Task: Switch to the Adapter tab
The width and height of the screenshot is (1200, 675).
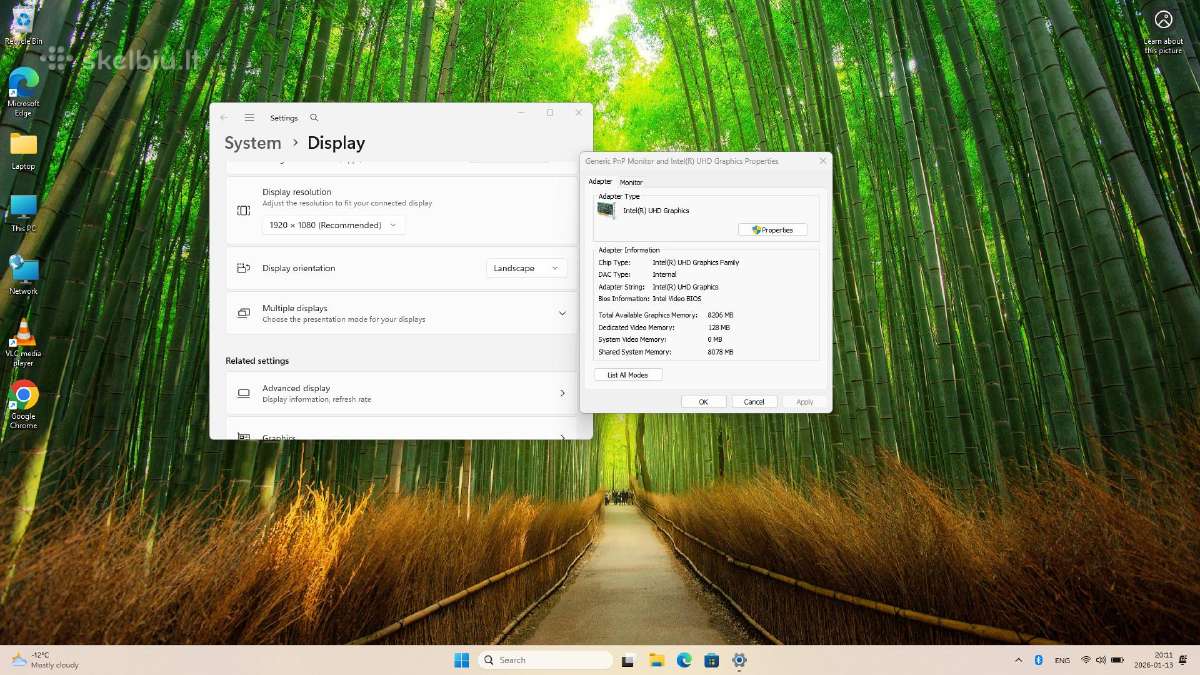Action: pyautogui.click(x=600, y=182)
